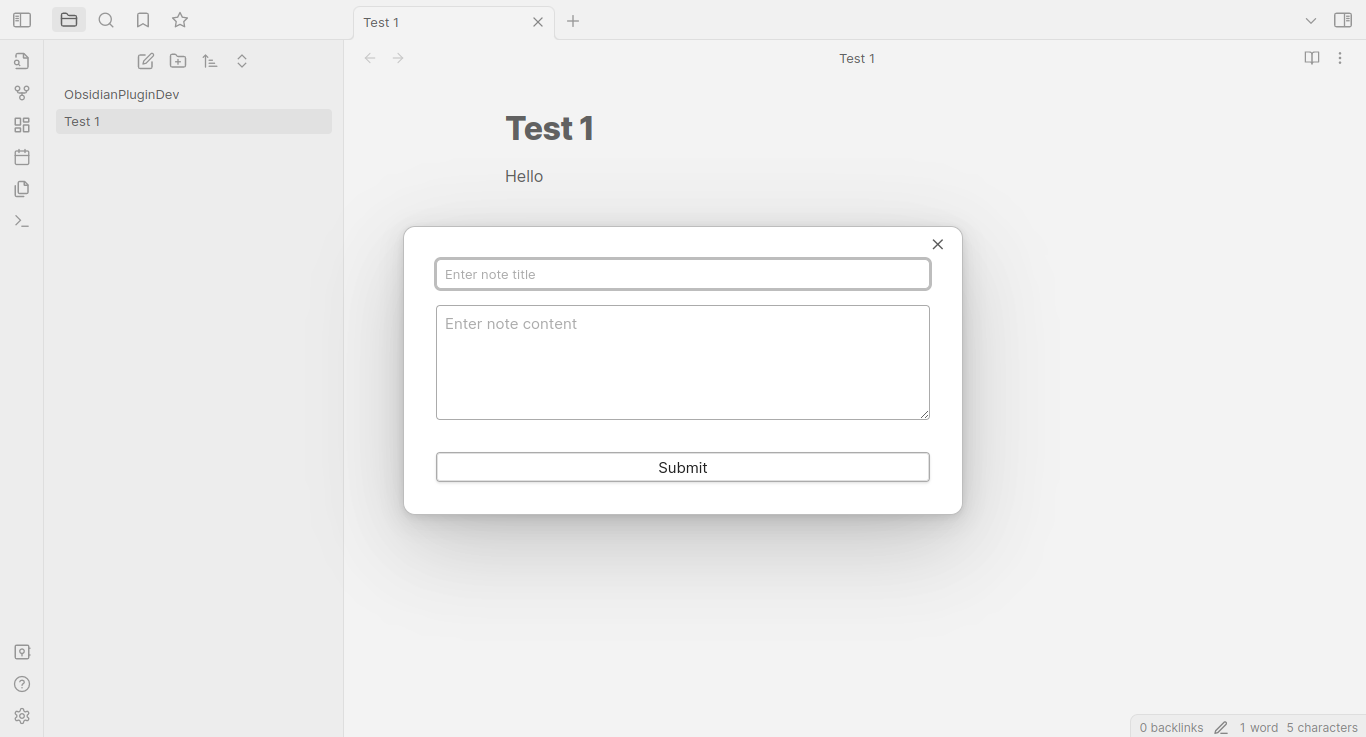
Task: Open the graph view
Action: tap(22, 93)
